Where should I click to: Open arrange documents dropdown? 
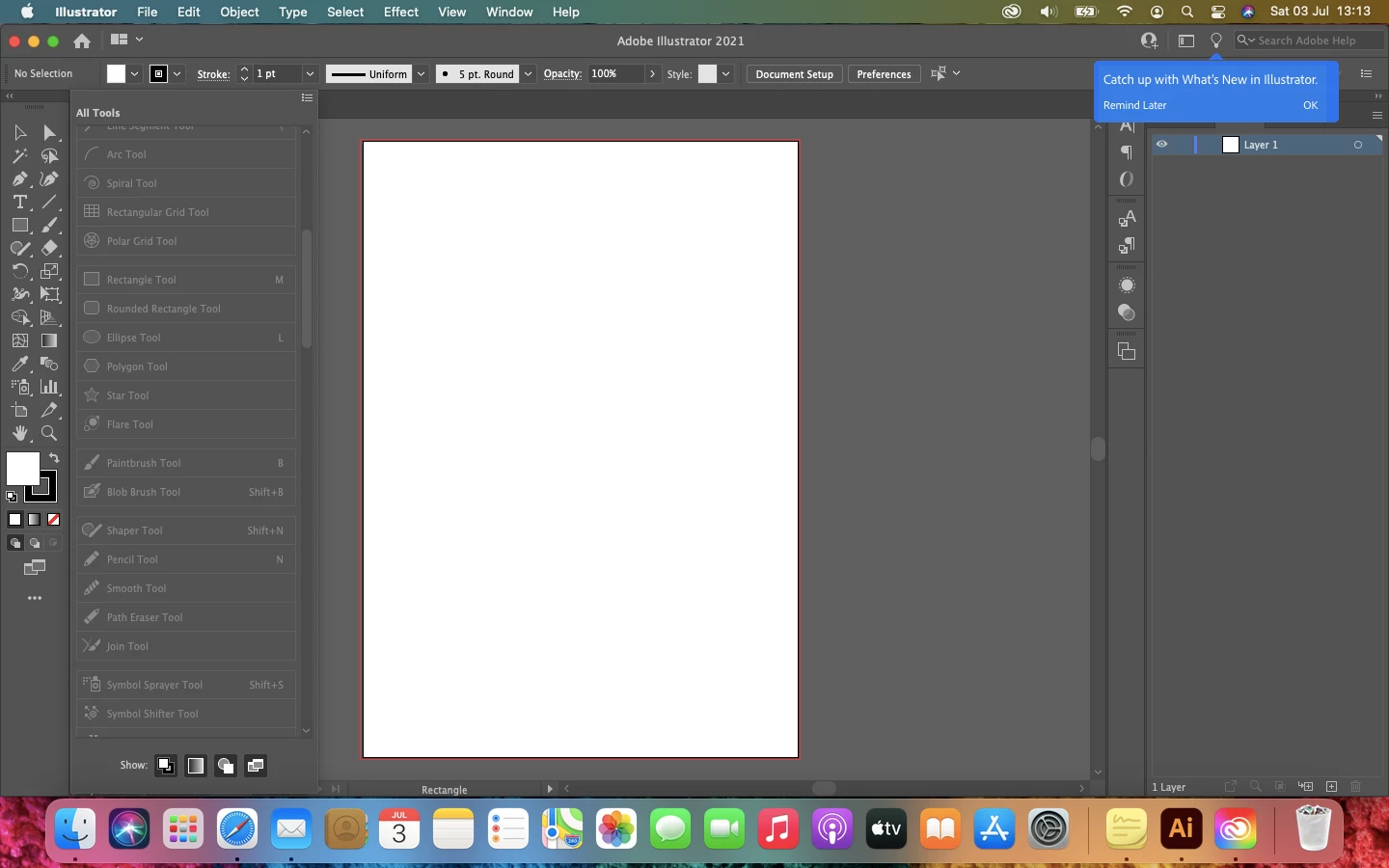click(x=127, y=40)
